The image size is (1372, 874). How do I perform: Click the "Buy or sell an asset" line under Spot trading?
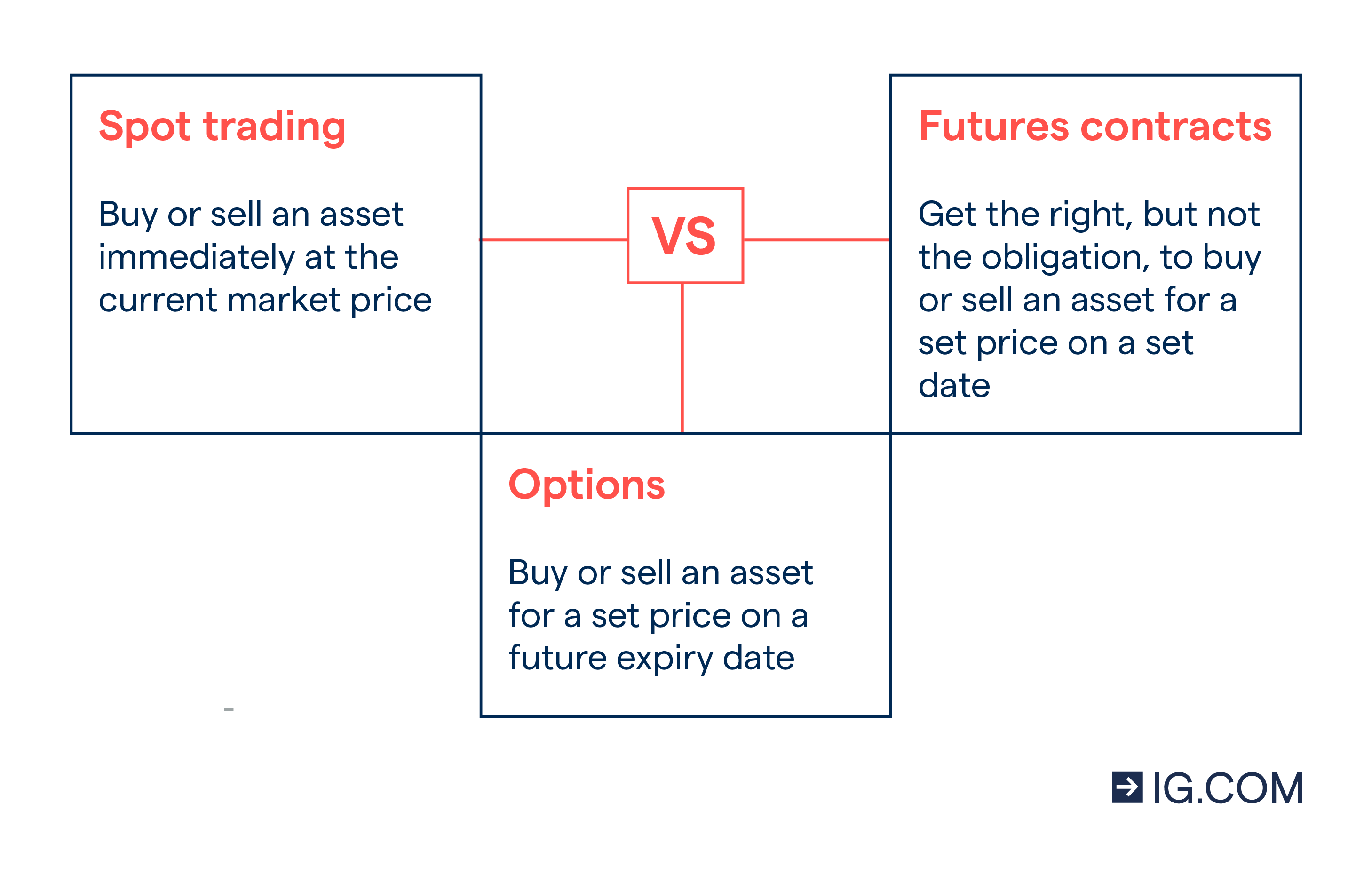[x=251, y=214]
